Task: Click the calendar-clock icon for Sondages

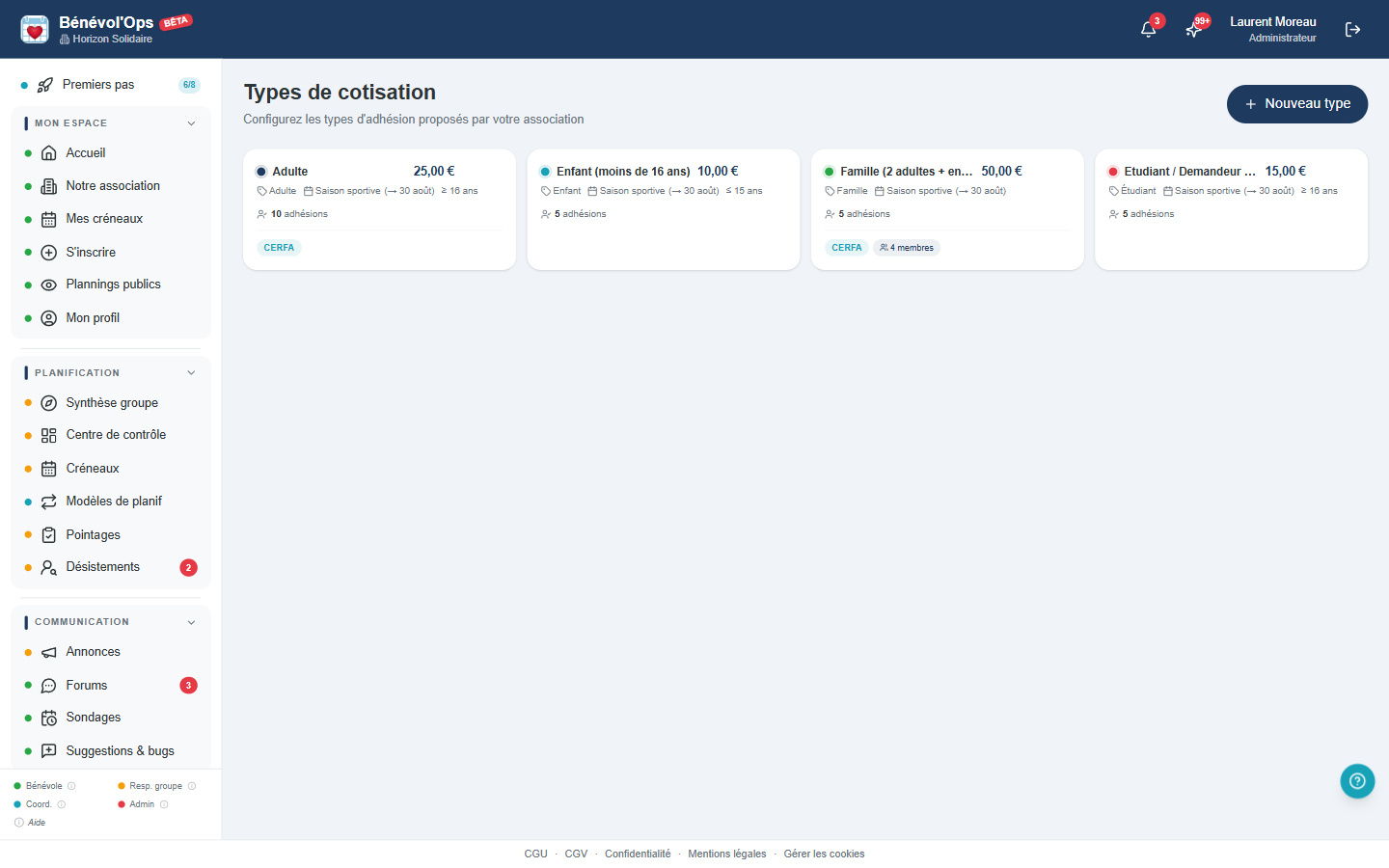Action: click(x=49, y=719)
